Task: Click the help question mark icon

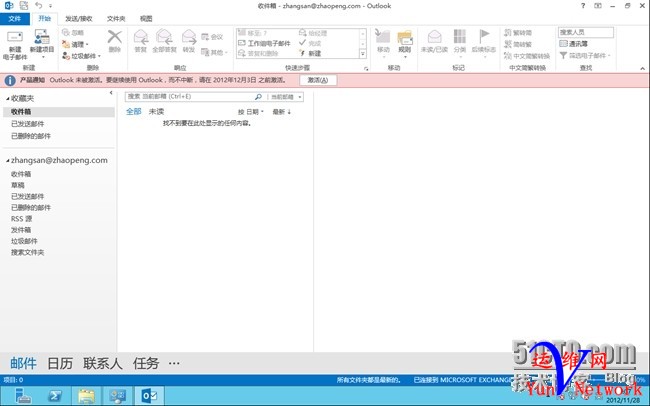Action: (x=583, y=6)
